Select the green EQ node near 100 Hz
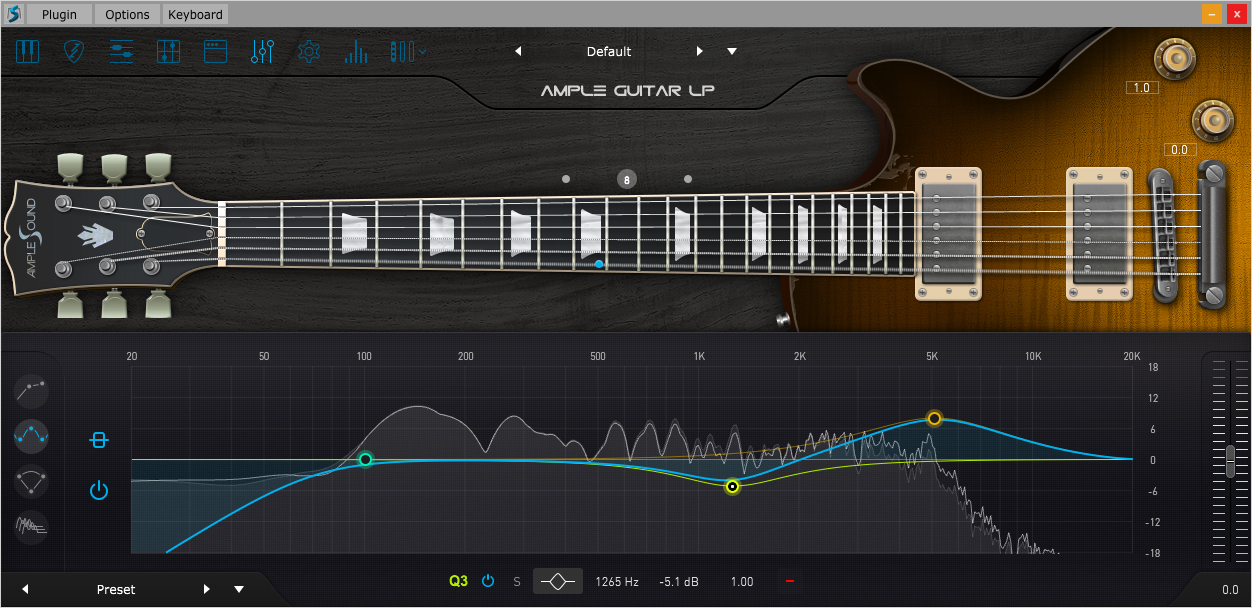Screen dimensions: 1252x608 click(x=366, y=460)
